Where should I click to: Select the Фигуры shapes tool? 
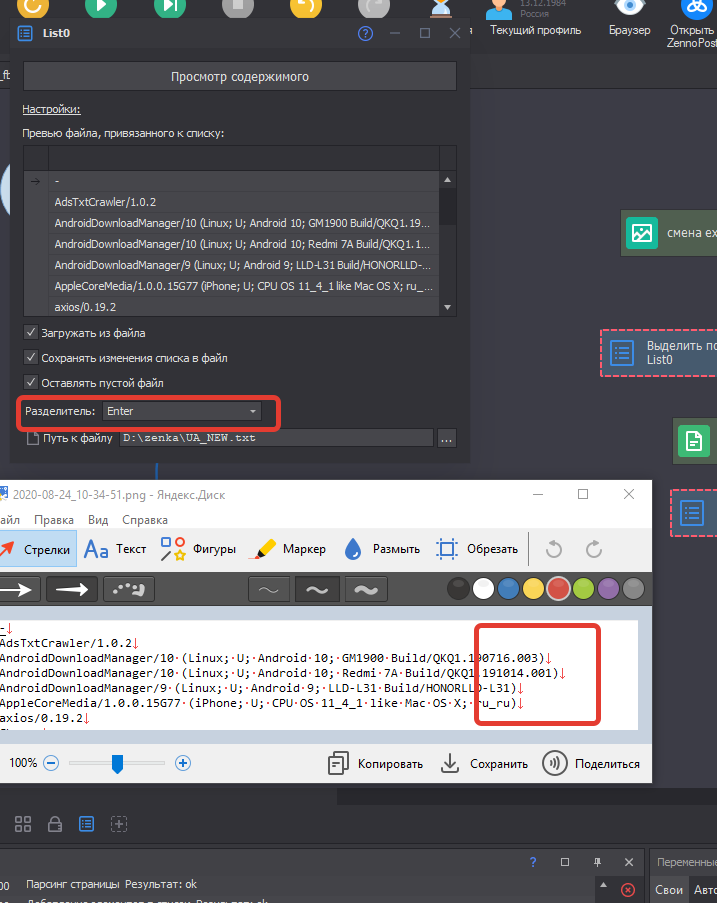[198, 549]
